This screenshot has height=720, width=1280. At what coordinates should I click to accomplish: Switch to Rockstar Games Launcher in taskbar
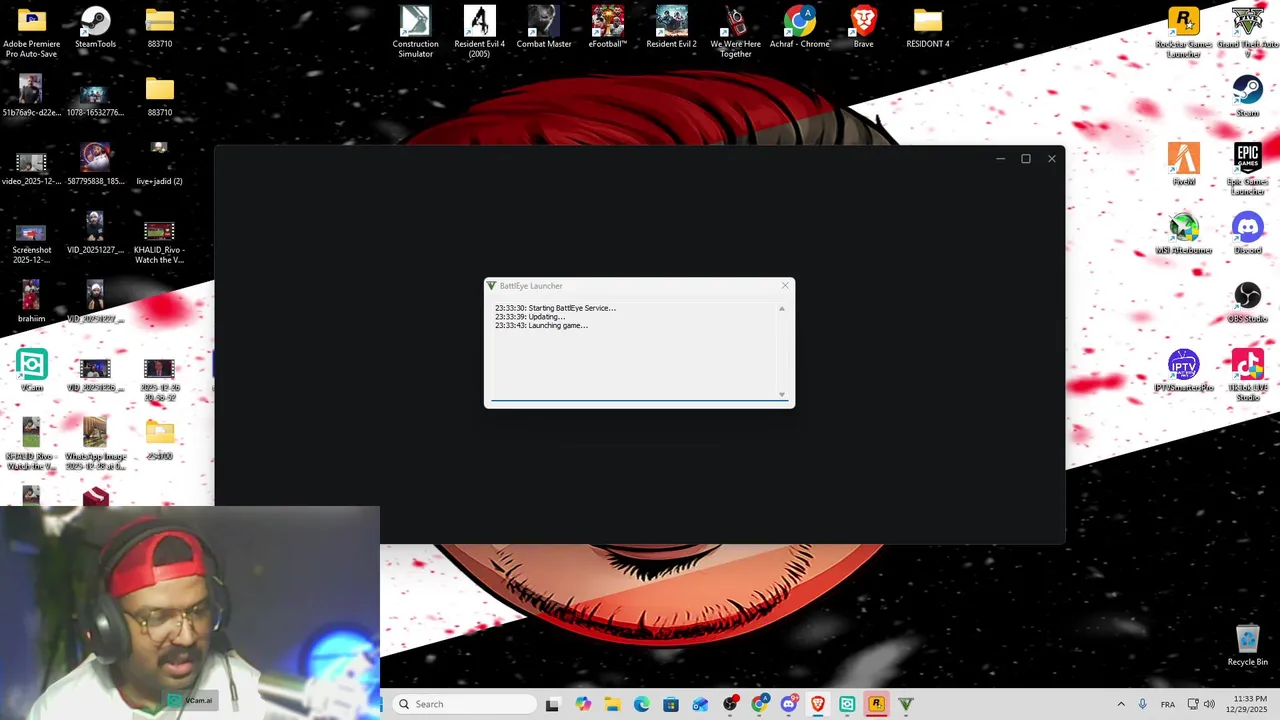point(876,704)
